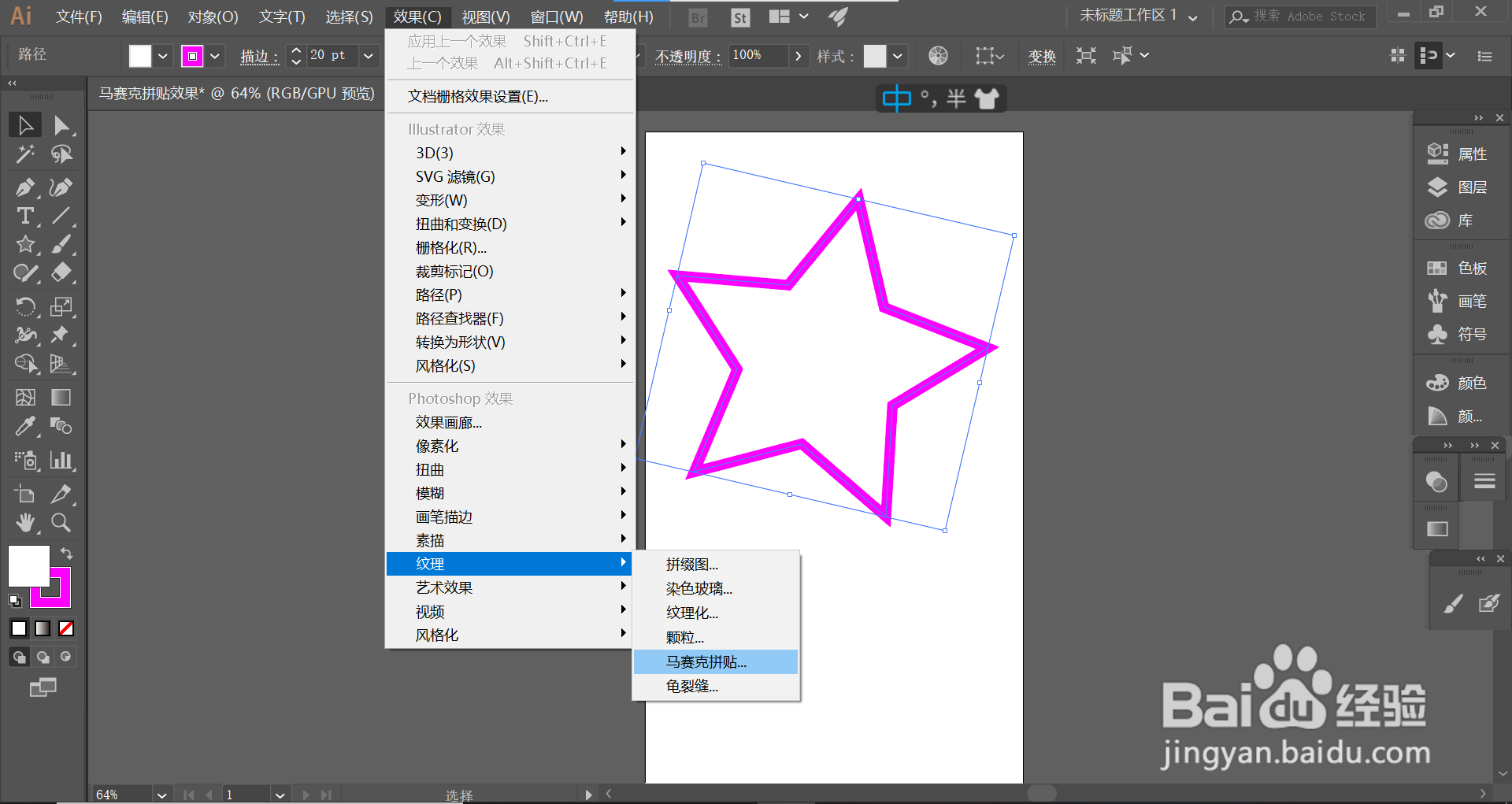Image resolution: width=1512 pixels, height=804 pixels.
Task: Open the Swatches (色板) panel
Action: (1457, 268)
